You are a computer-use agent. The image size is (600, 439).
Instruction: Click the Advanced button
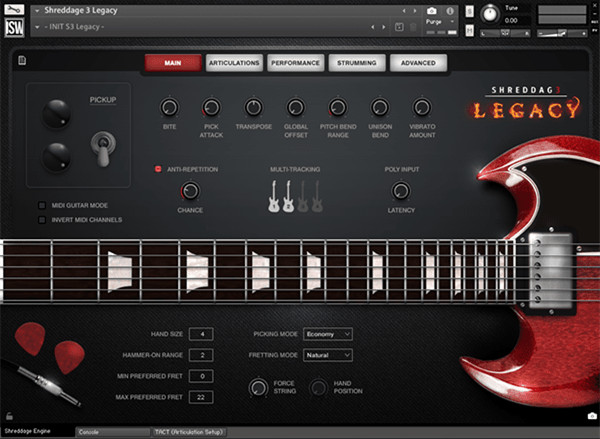point(418,63)
